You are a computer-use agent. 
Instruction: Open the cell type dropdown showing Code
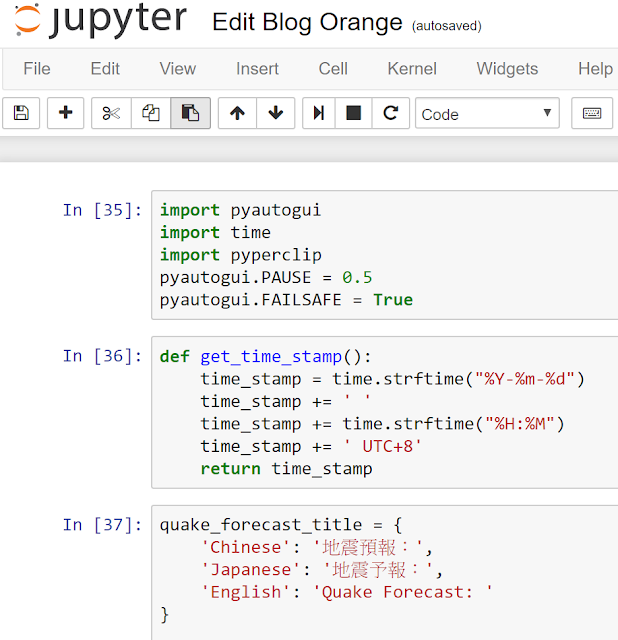point(487,114)
